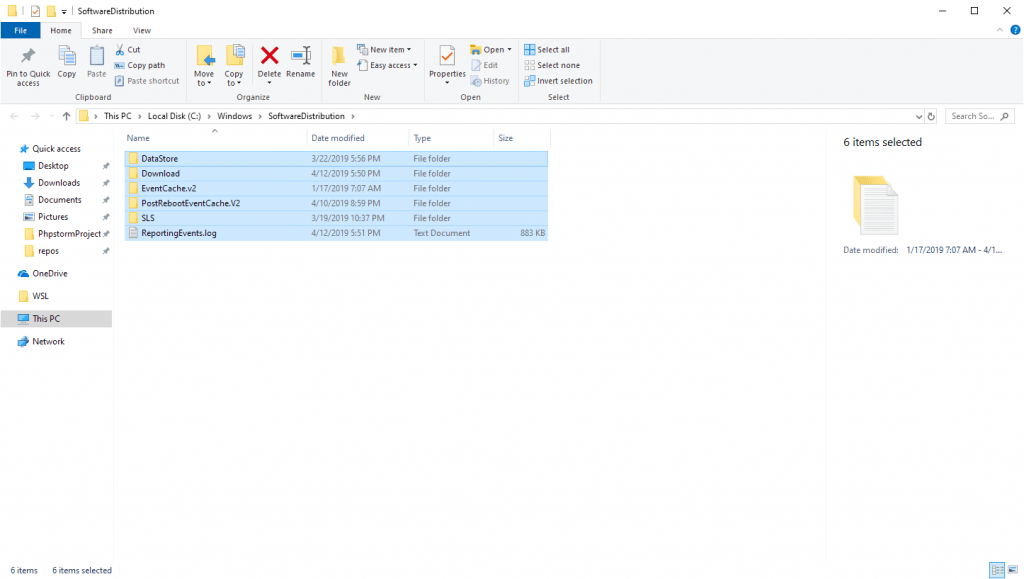The width and height of the screenshot is (1024, 579).
Task: Open the File menu tab
Action: [20, 31]
